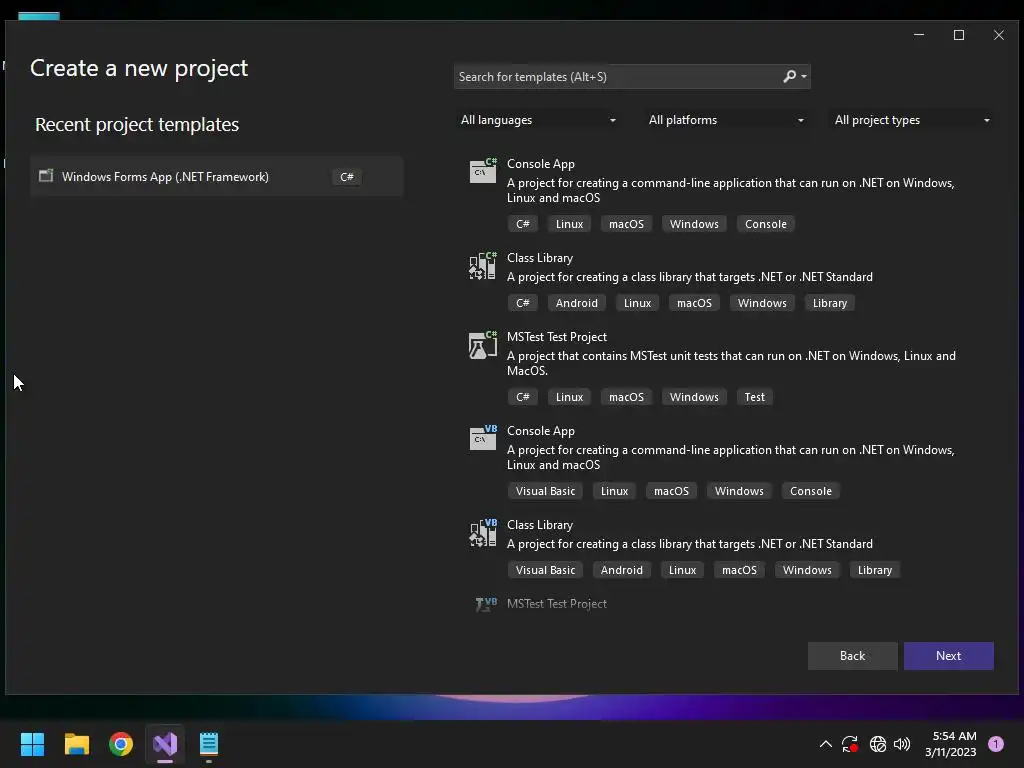Image resolution: width=1024 pixels, height=768 pixels.
Task: Click the VB Console App template icon
Action: click(483, 438)
